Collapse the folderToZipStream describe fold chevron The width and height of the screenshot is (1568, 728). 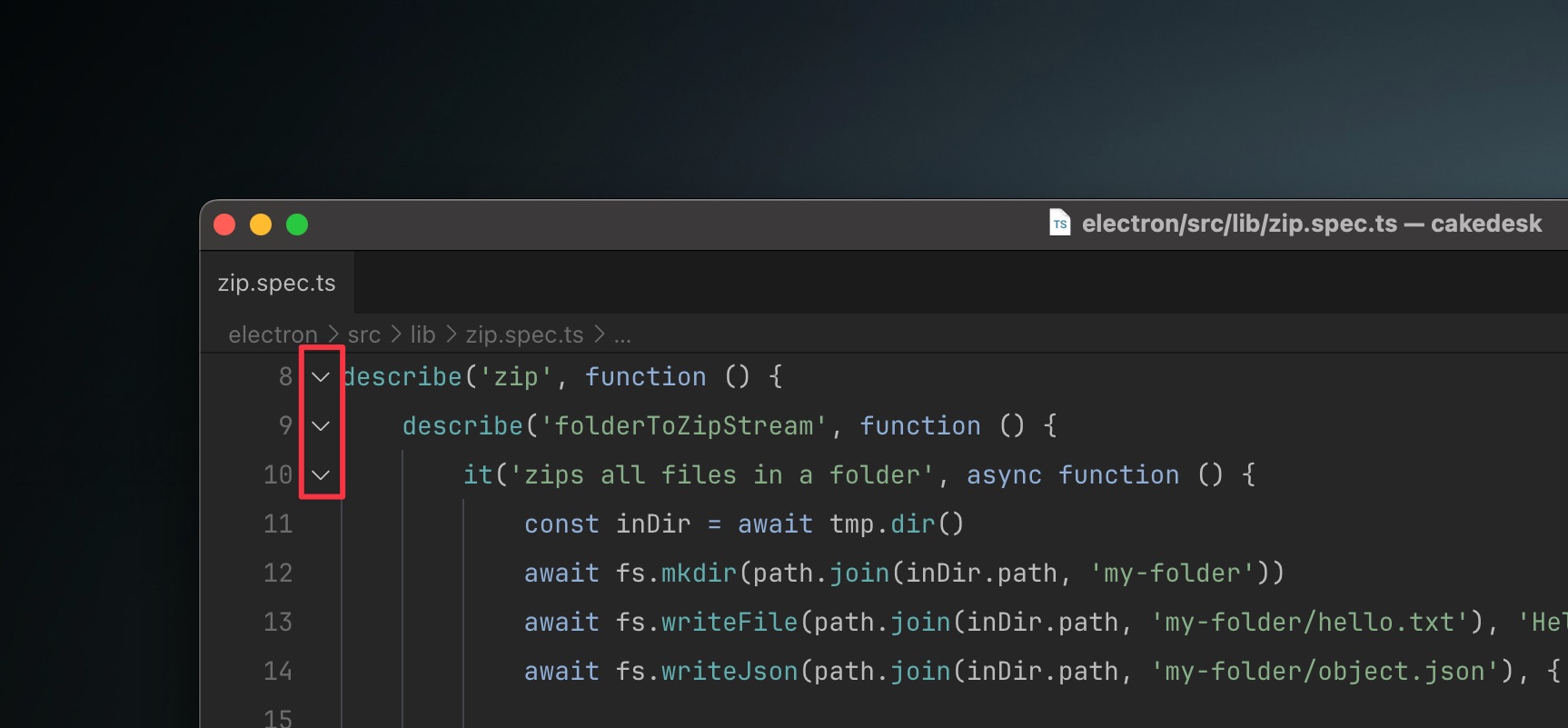[x=321, y=426]
